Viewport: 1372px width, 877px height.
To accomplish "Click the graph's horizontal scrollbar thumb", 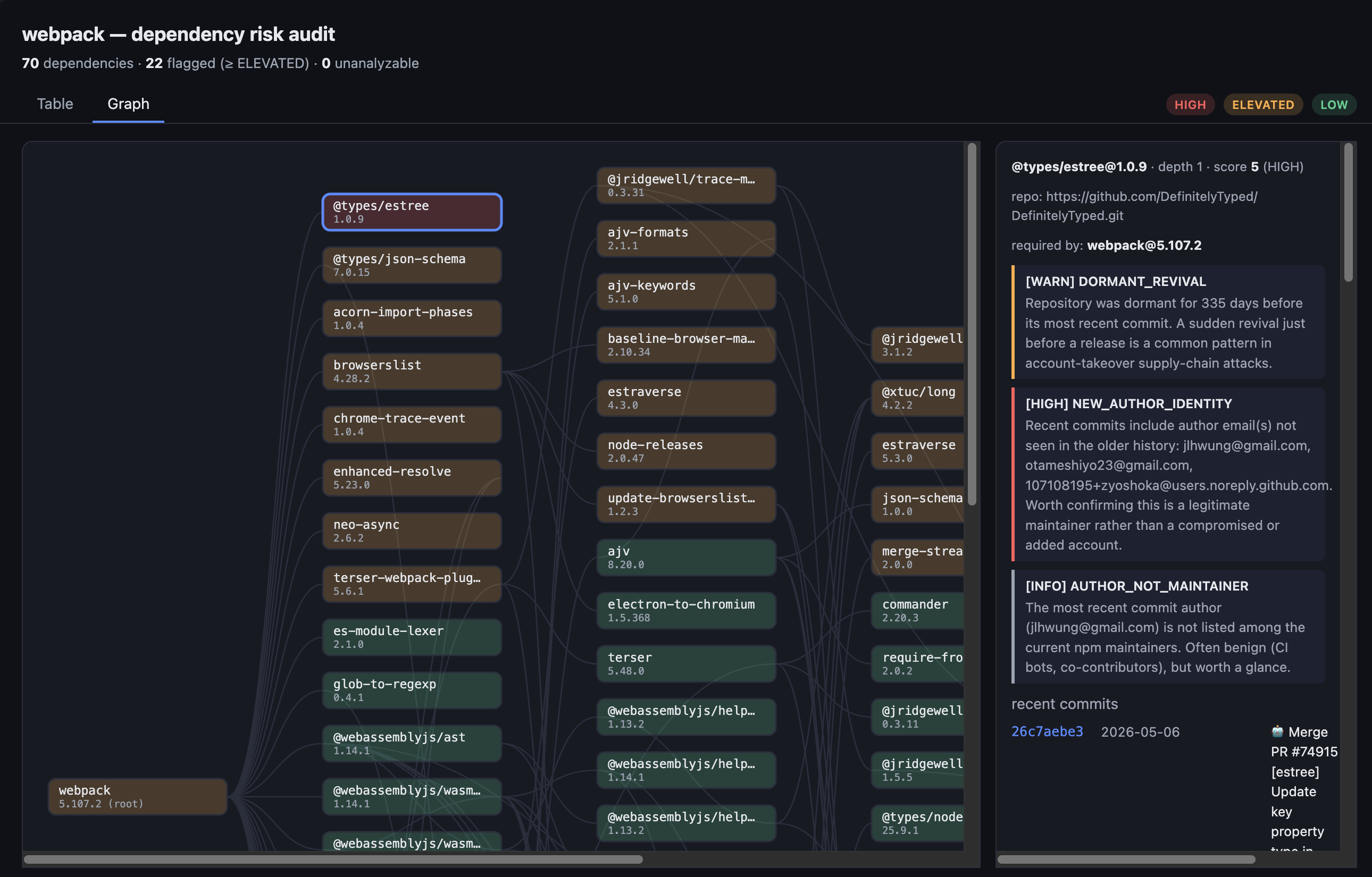I will 333,859.
